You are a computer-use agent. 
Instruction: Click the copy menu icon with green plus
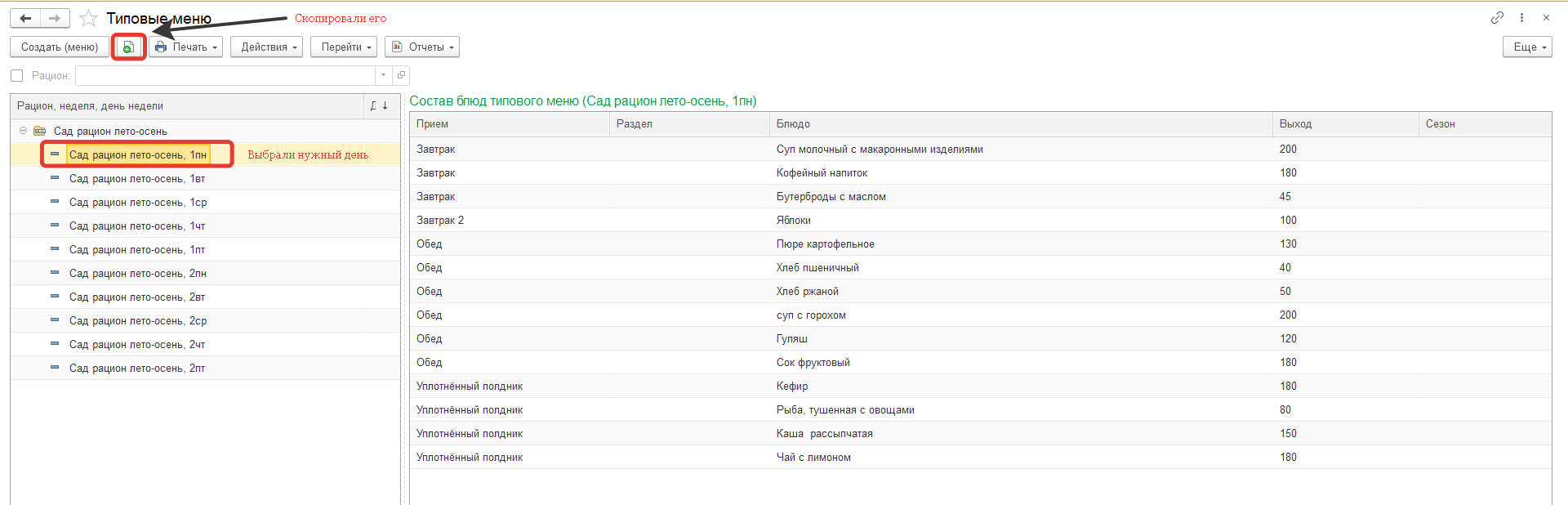click(x=128, y=47)
